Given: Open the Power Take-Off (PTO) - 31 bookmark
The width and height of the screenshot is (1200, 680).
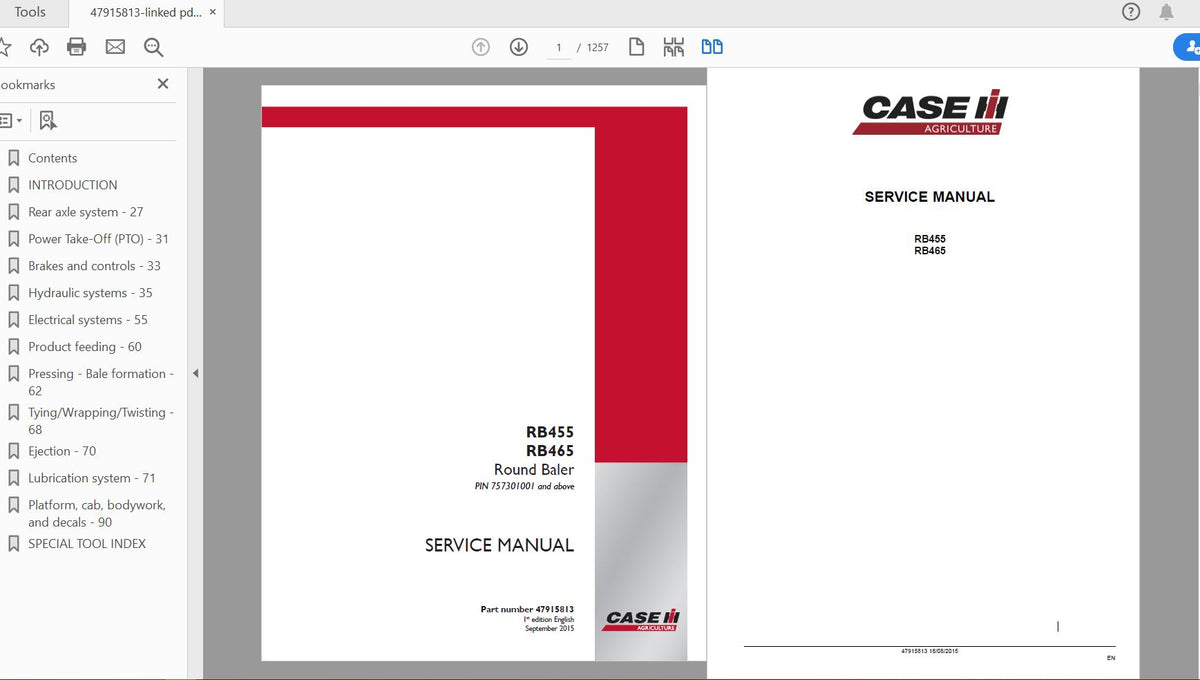Looking at the screenshot, I should 98,239.
